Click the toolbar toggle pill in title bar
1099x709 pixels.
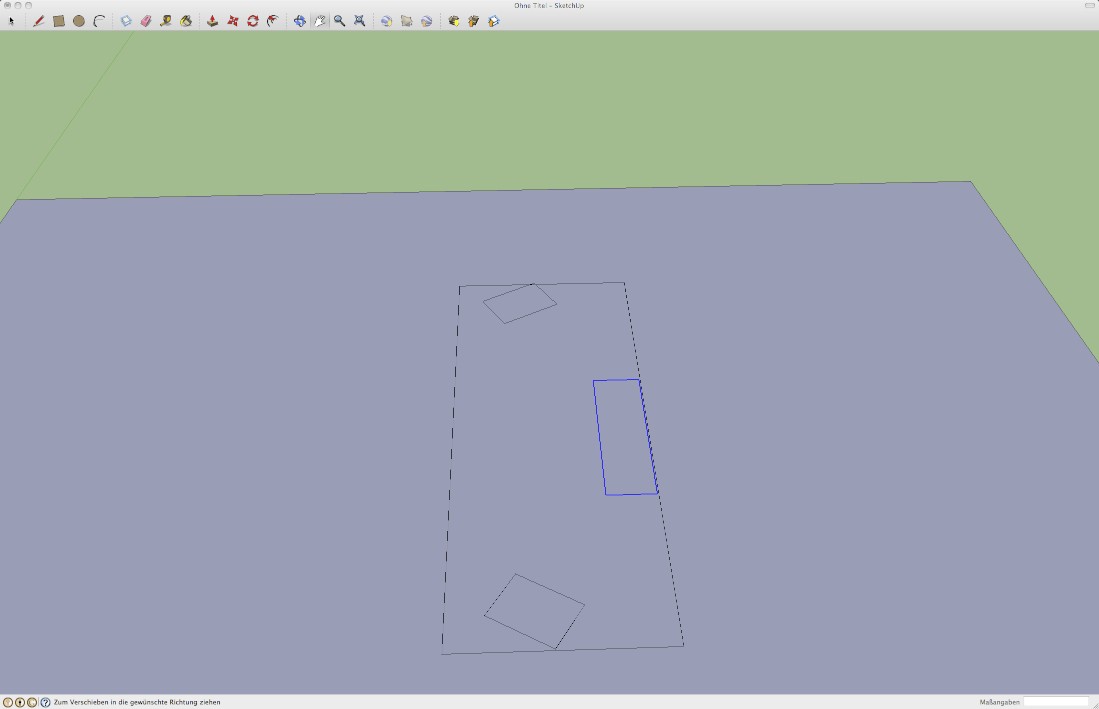pos(1089,6)
